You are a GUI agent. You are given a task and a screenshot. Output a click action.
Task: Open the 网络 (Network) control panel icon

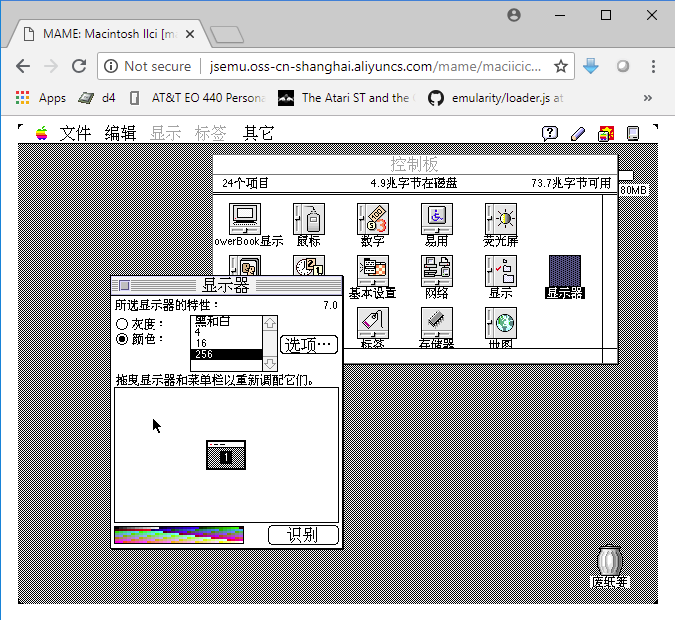[436, 273]
